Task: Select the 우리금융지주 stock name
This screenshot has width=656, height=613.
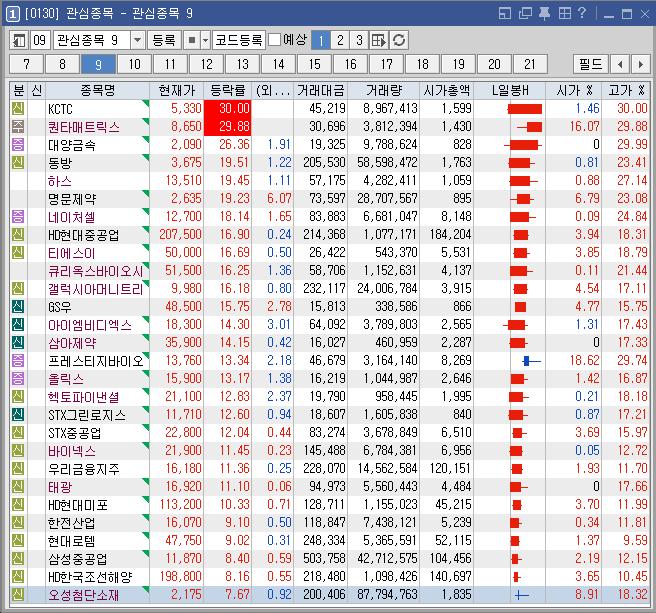Action: pyautogui.click(x=84, y=469)
